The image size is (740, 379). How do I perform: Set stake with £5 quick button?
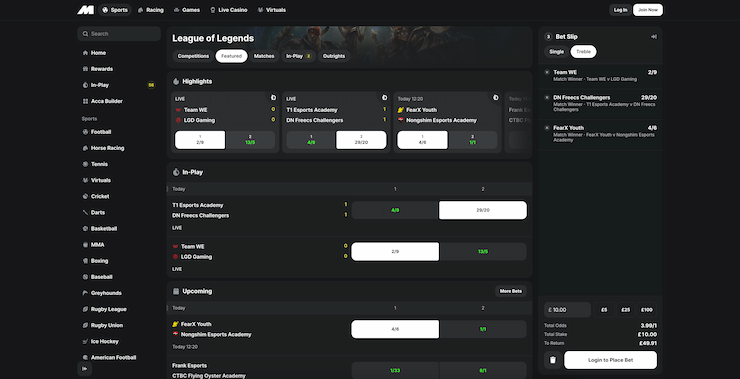pos(604,310)
